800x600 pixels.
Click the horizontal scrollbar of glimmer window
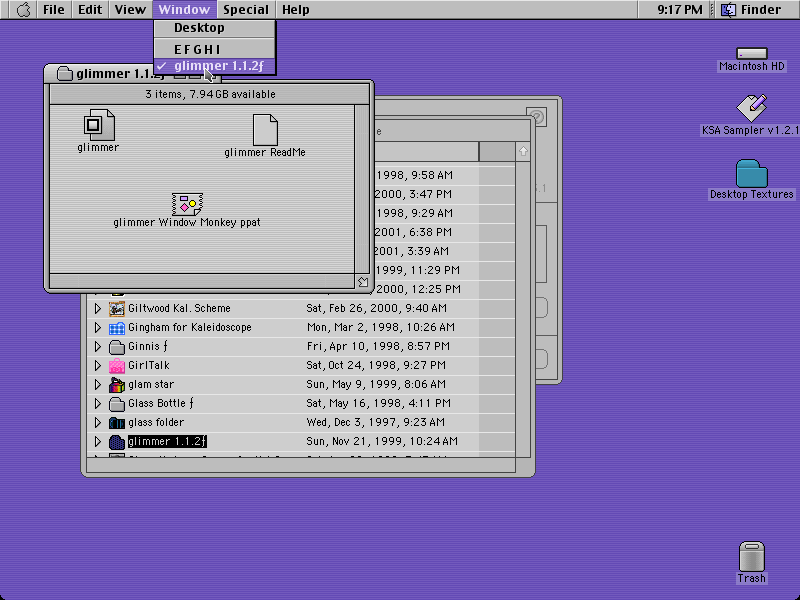click(202, 282)
